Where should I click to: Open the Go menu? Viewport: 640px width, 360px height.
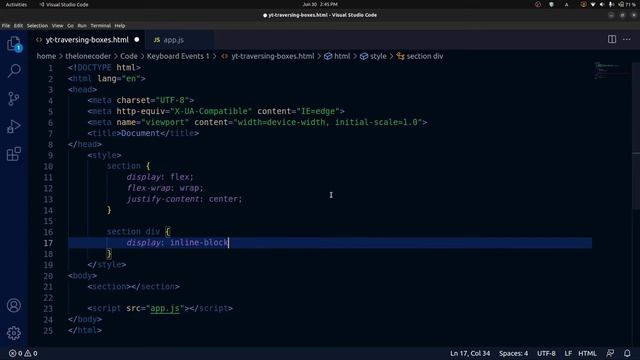coord(70,25)
